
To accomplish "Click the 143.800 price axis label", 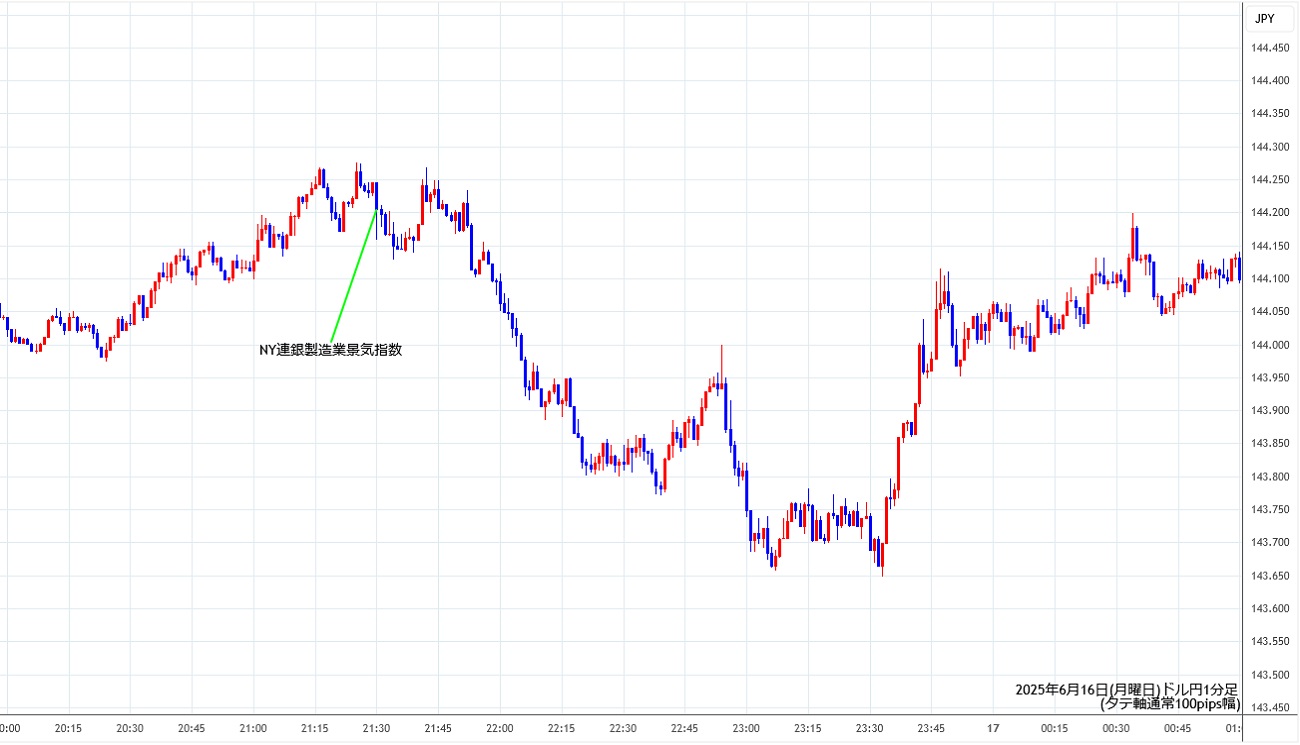I will [1270, 477].
